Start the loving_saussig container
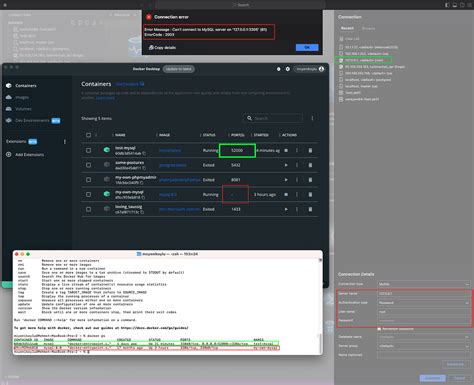 (x=286, y=209)
